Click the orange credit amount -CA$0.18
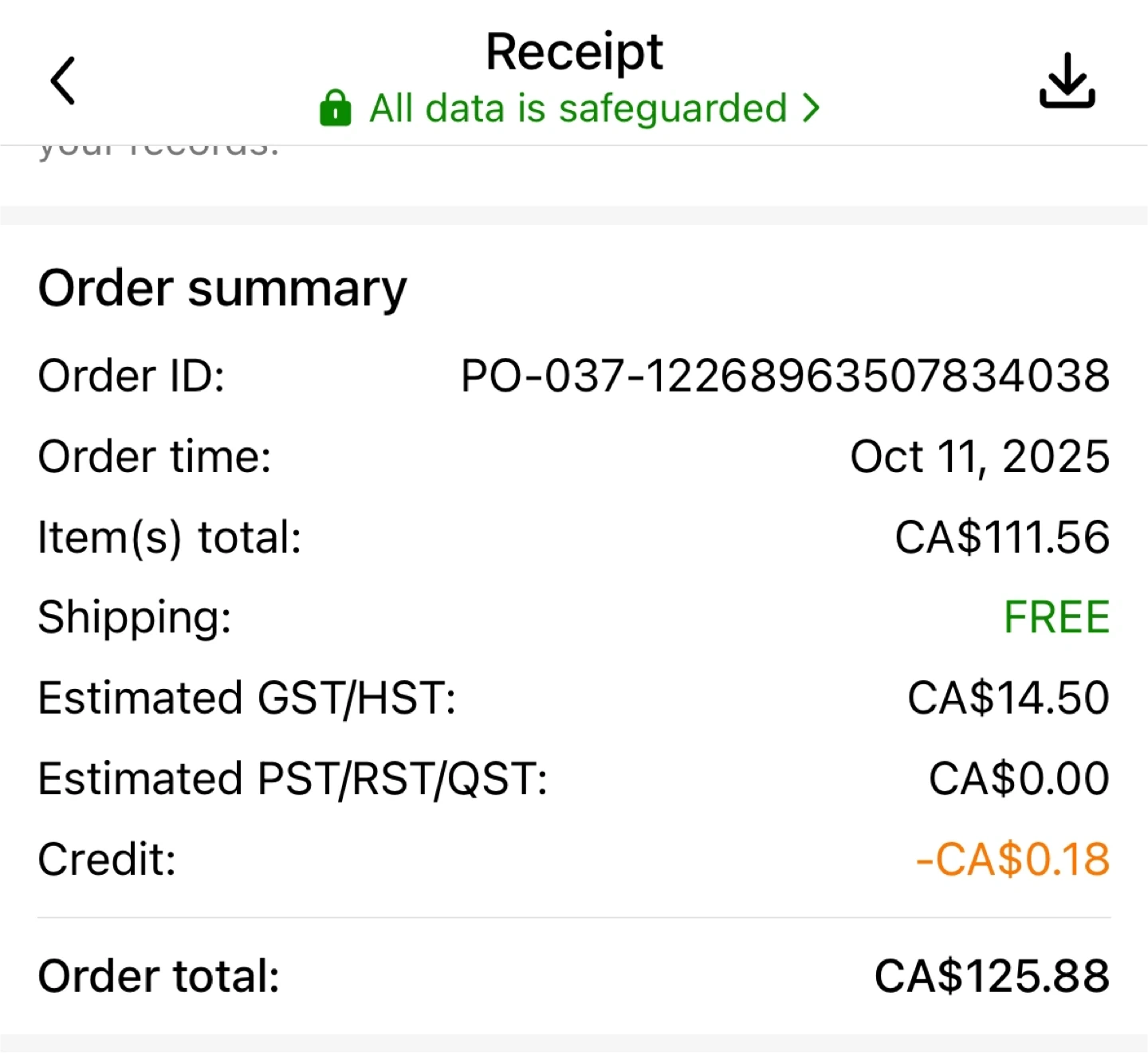This screenshot has width=1148, height=1055. point(1012,860)
